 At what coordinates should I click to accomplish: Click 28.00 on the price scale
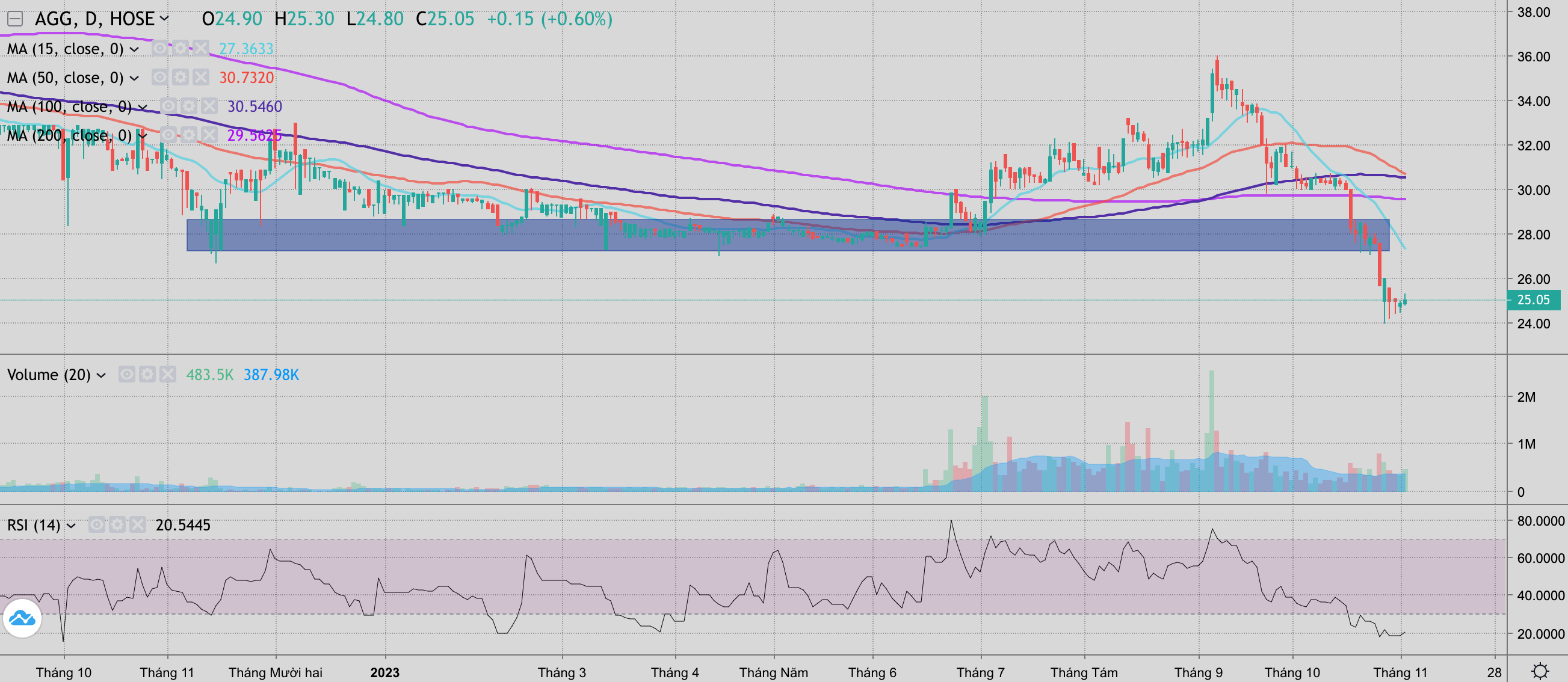[x=1533, y=235]
